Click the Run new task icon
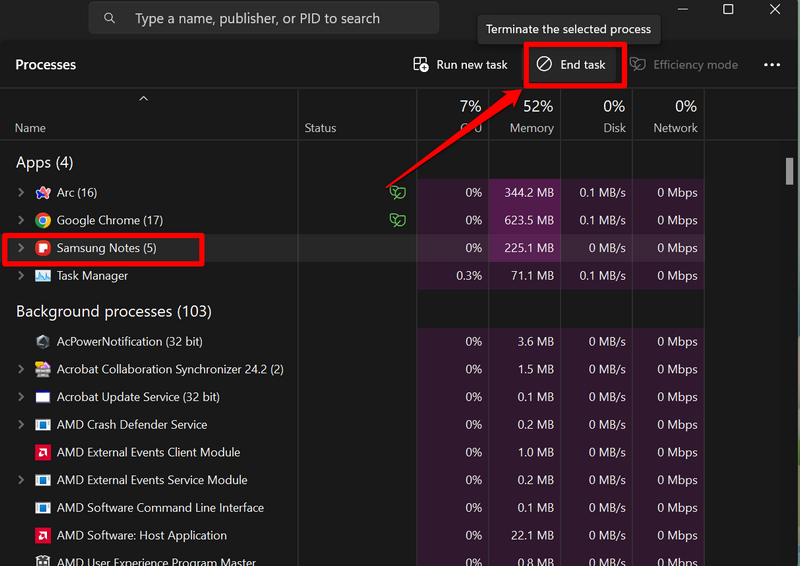Viewport: 800px width, 566px height. 421,65
